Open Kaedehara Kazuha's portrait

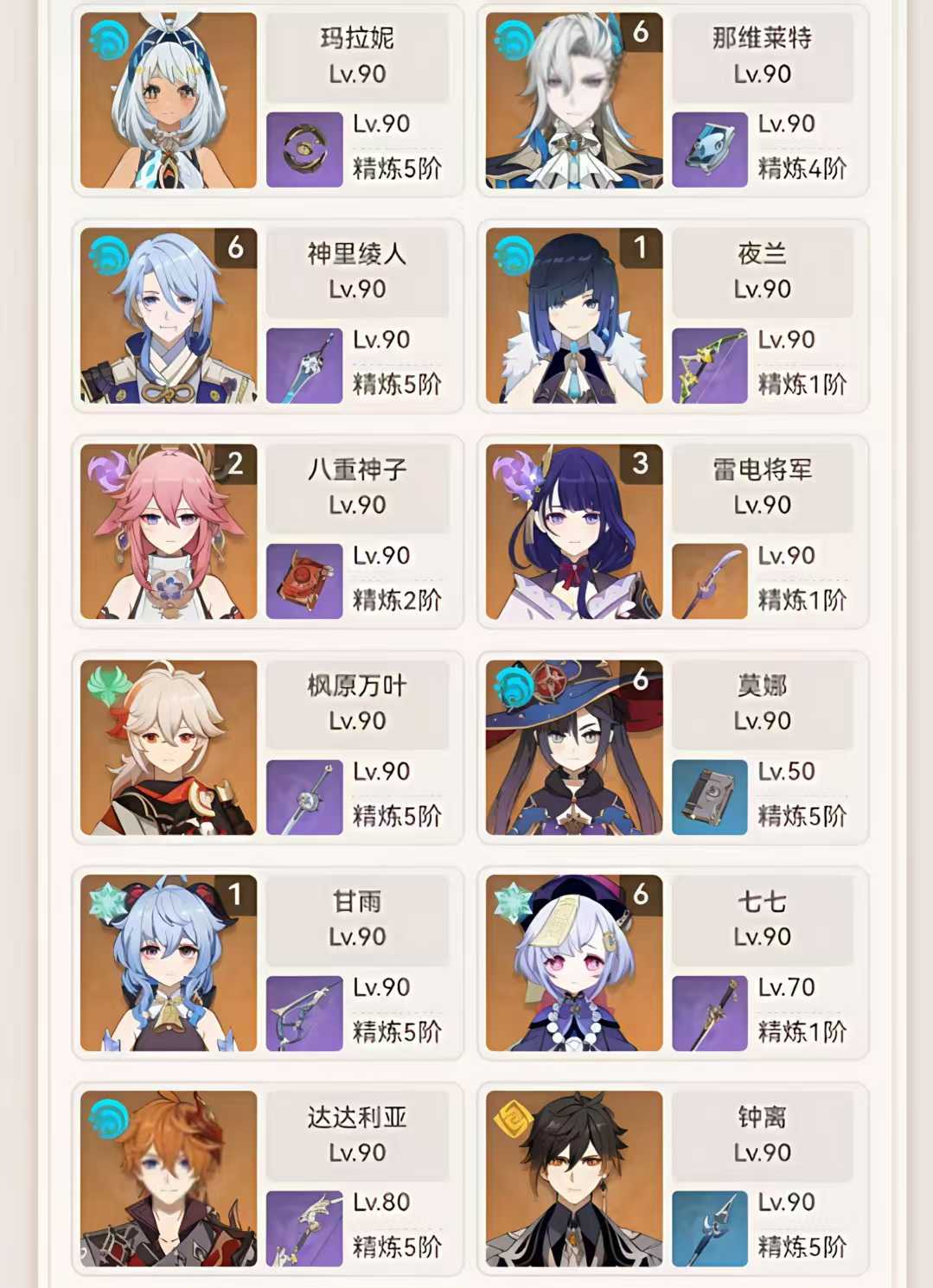[169, 748]
